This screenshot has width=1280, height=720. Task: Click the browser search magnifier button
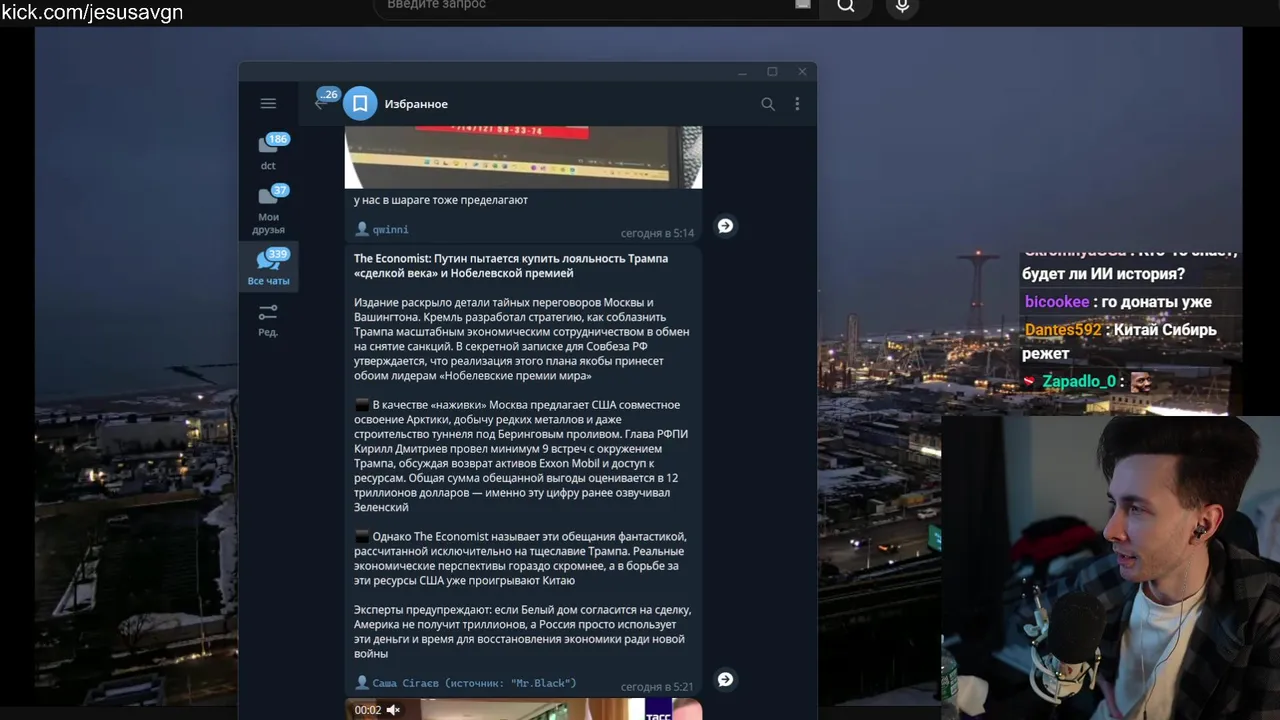846,6
